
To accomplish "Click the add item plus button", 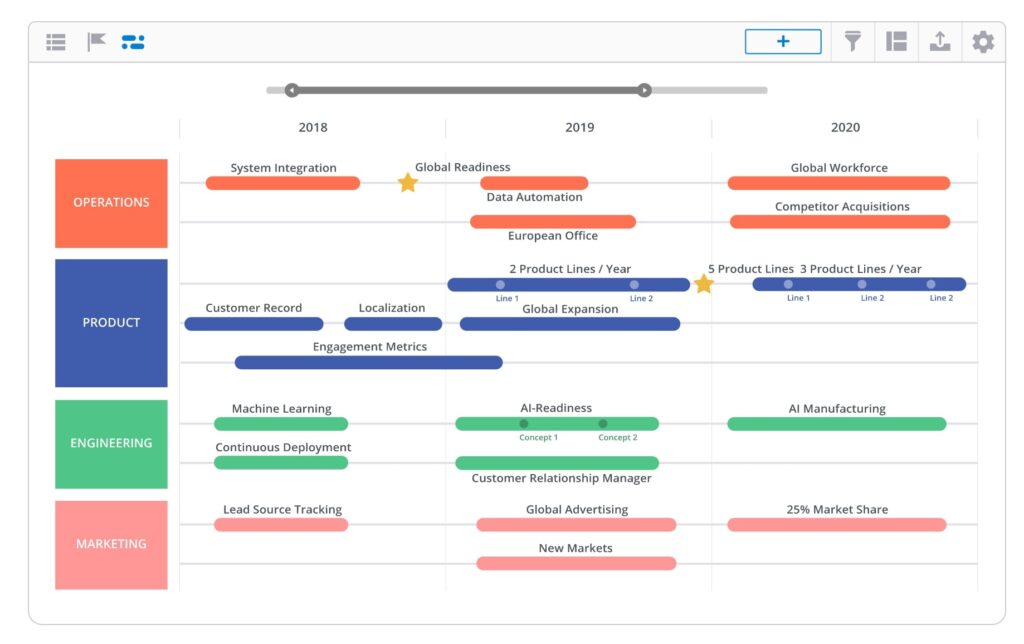I will pos(783,41).
